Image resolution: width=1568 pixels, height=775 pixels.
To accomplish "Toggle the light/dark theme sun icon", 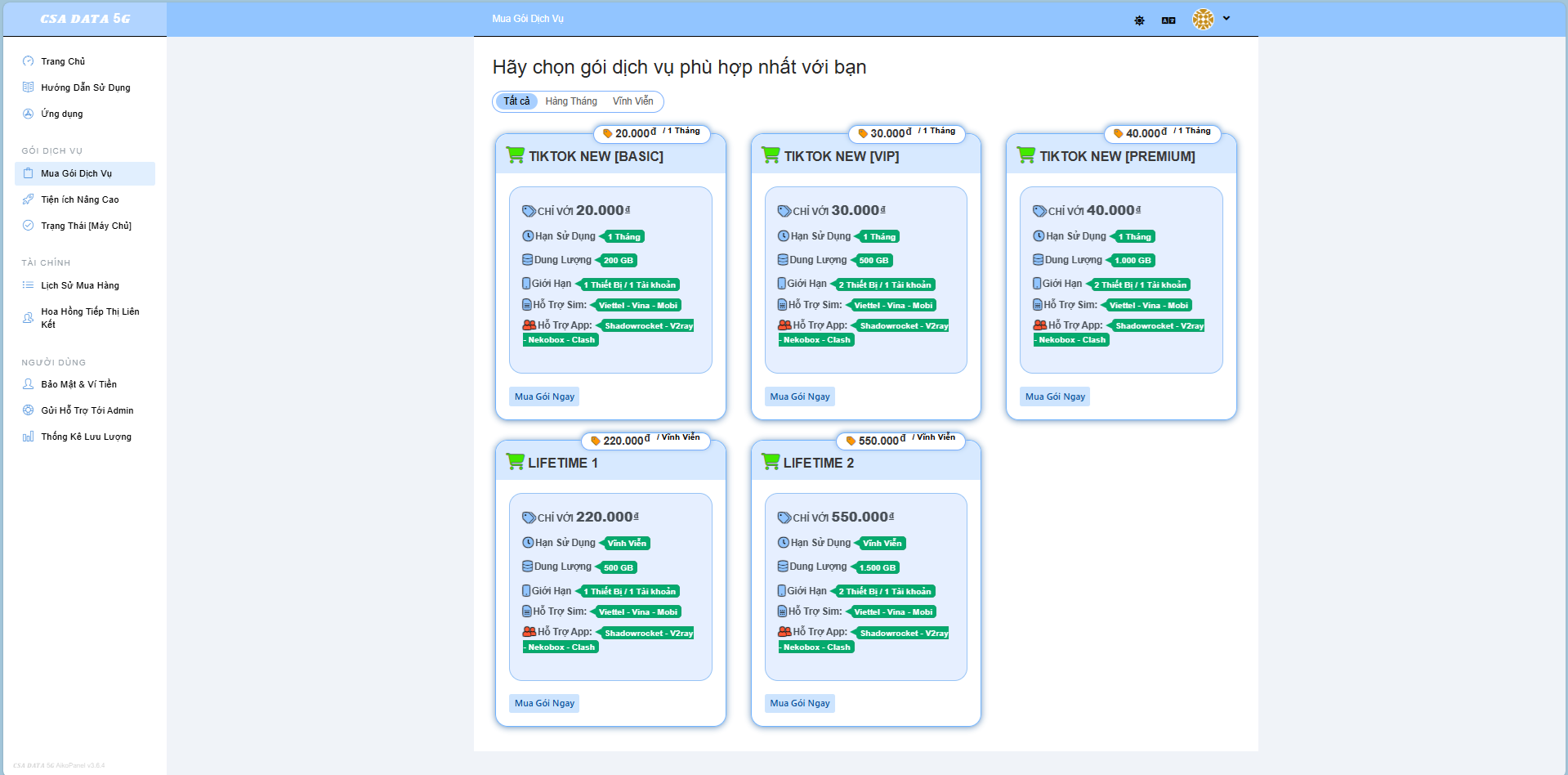I will (1139, 20).
